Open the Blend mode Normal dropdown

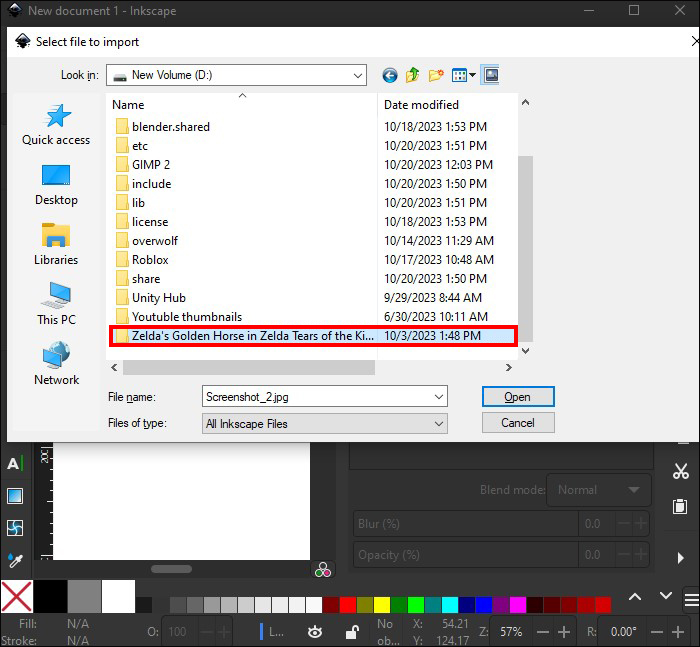coord(598,490)
